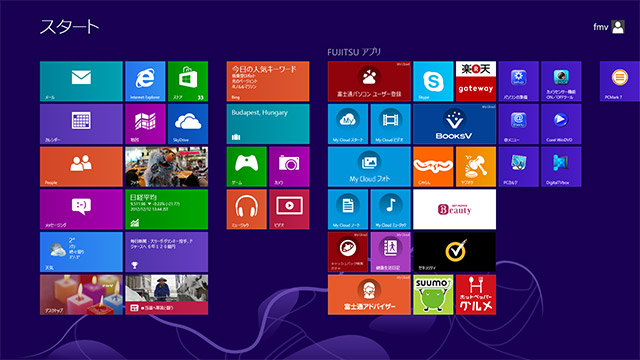Open the SUUMO green mascot tile
This screenshot has height=360, width=640.
click(x=433, y=294)
